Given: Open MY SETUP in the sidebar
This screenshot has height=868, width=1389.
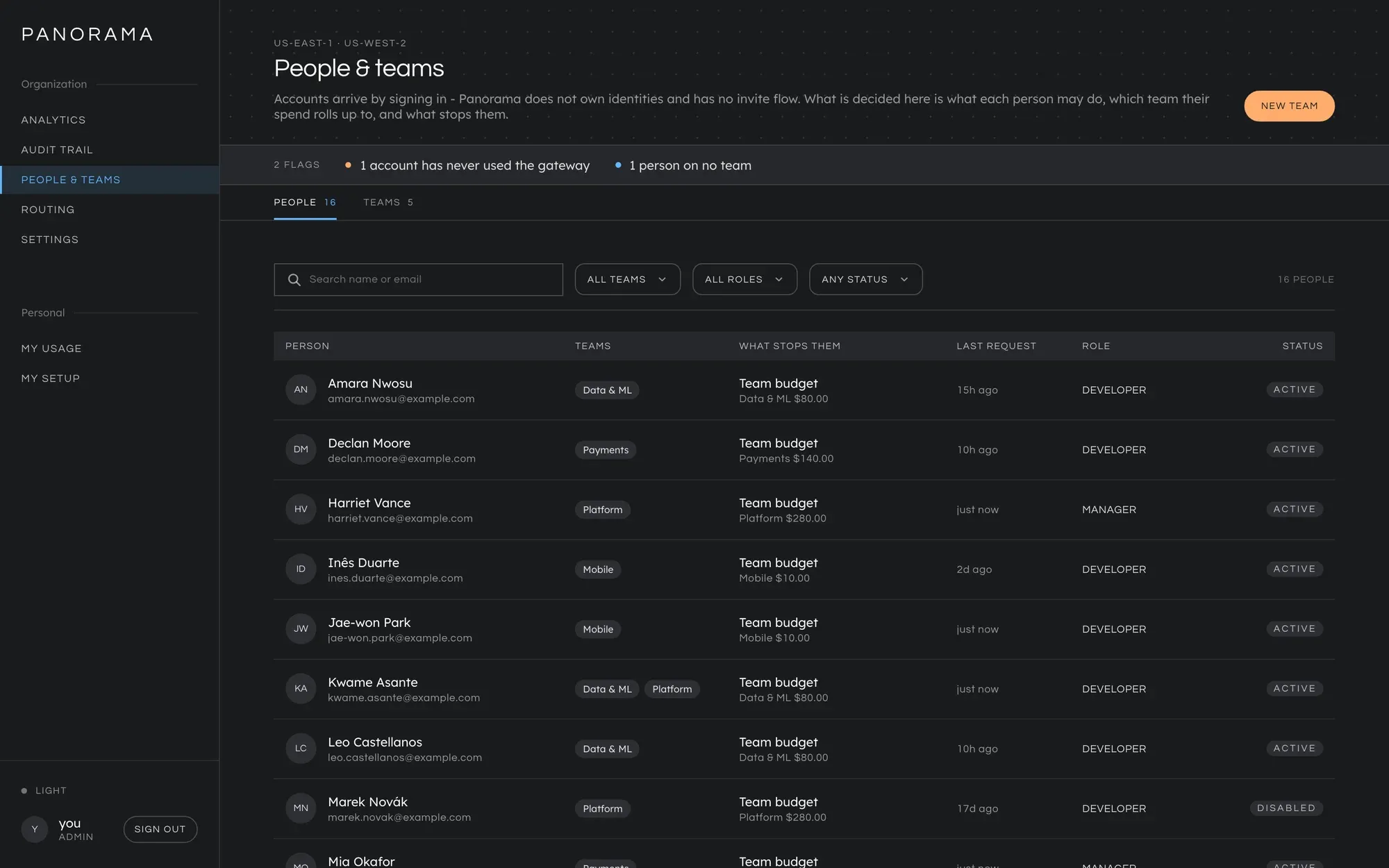Looking at the screenshot, I should point(110,378).
